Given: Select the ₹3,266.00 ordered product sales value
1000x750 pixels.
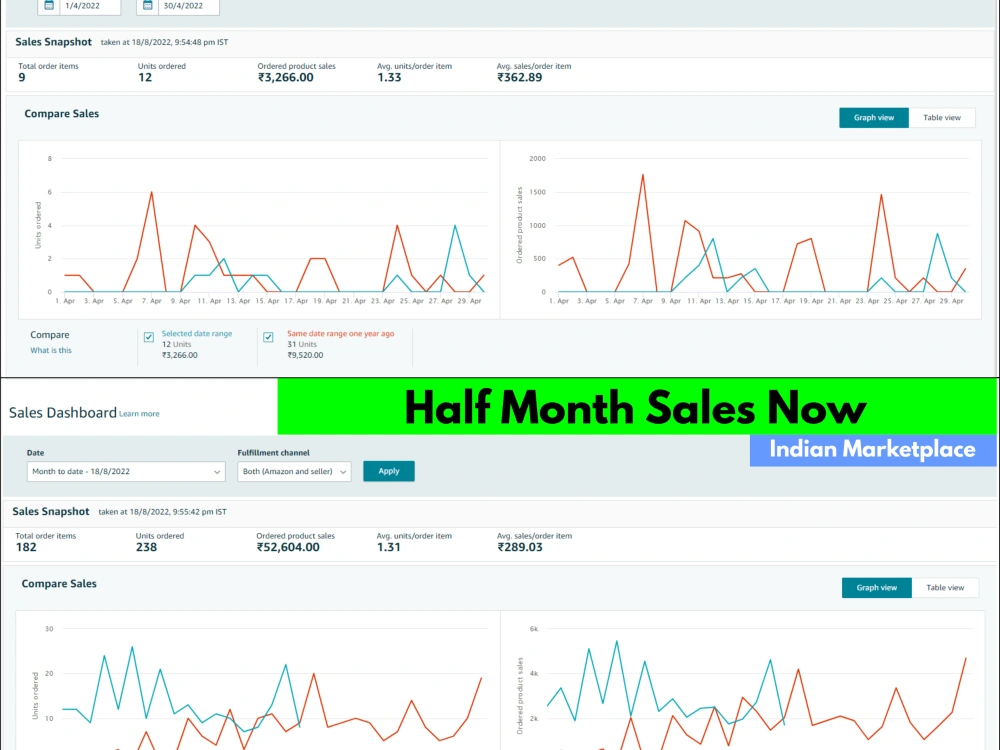Looking at the screenshot, I should (286, 77).
